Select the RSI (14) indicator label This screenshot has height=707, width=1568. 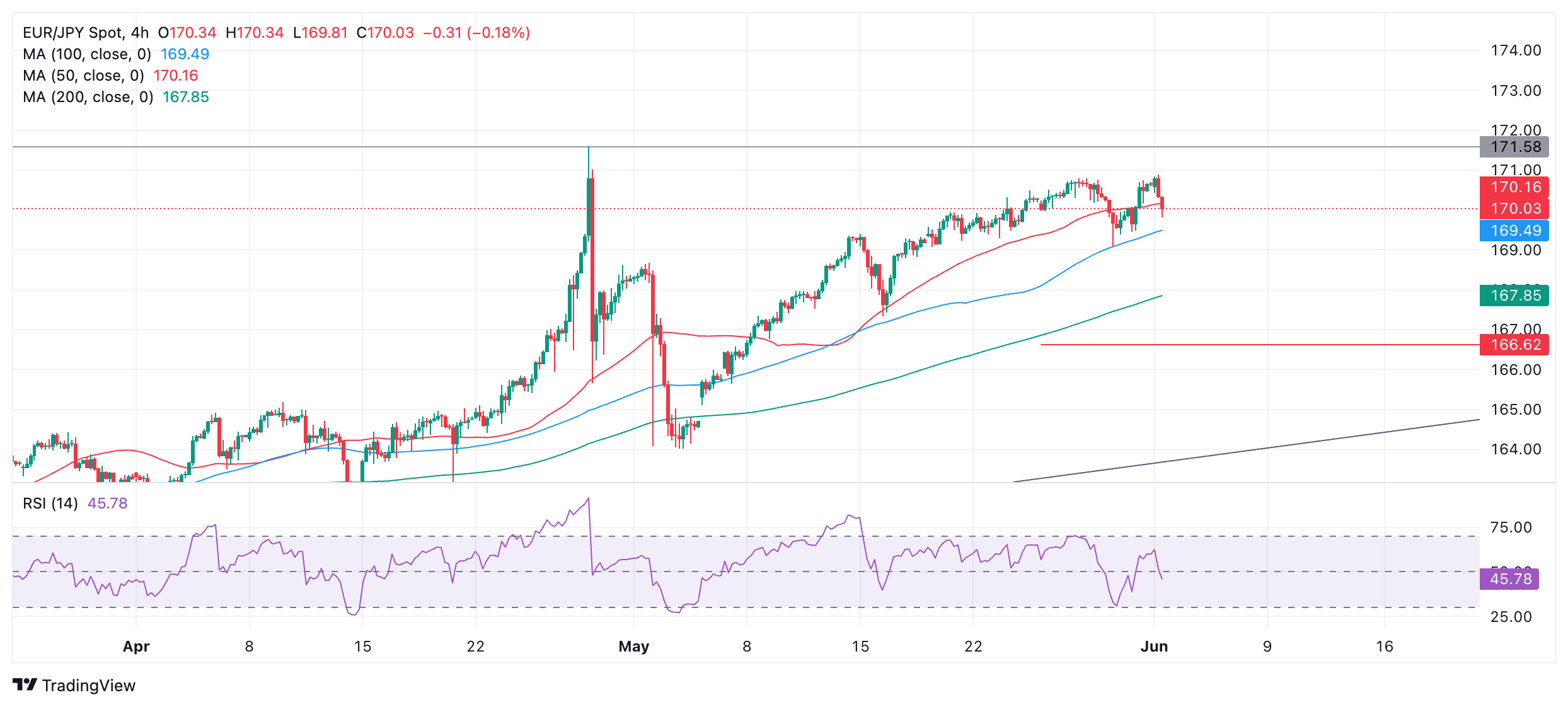click(50, 503)
